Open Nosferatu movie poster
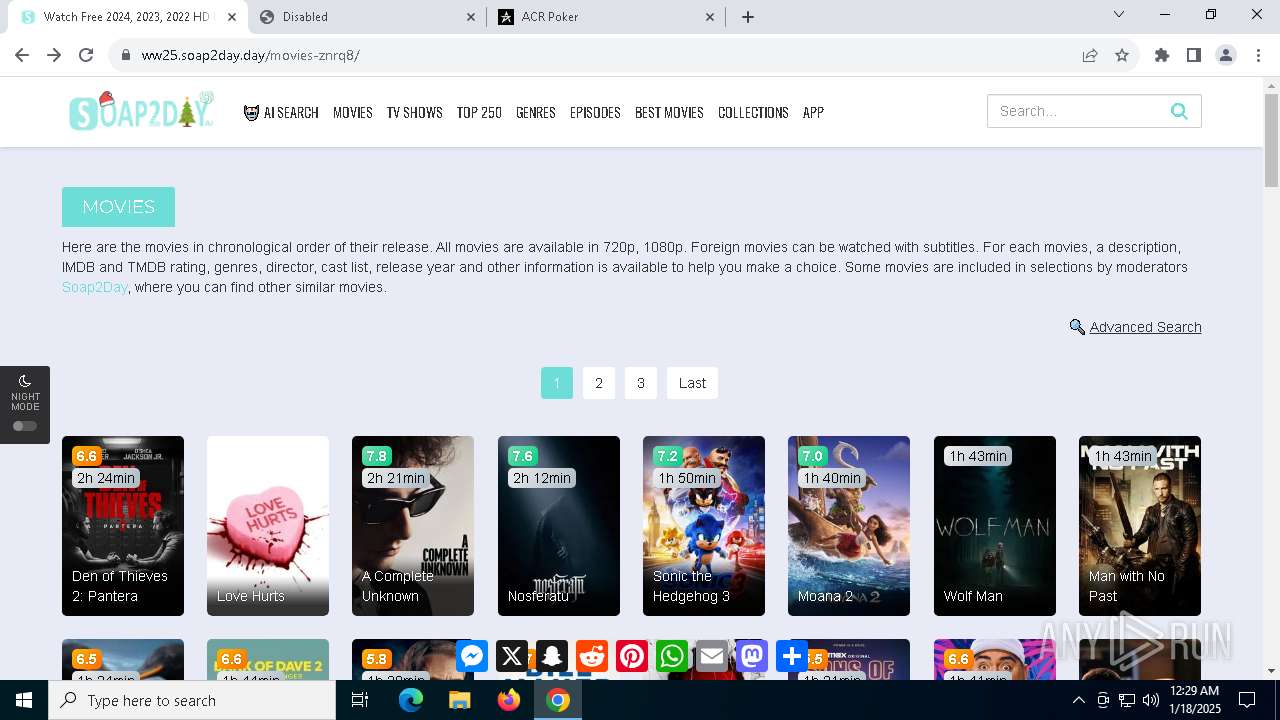Viewport: 1280px width, 720px height. [x=559, y=526]
